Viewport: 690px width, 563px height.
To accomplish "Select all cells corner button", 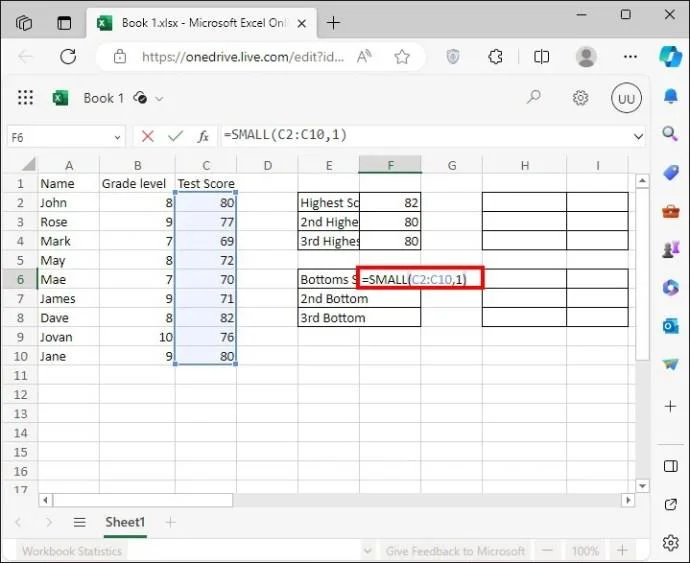I will tap(28, 164).
